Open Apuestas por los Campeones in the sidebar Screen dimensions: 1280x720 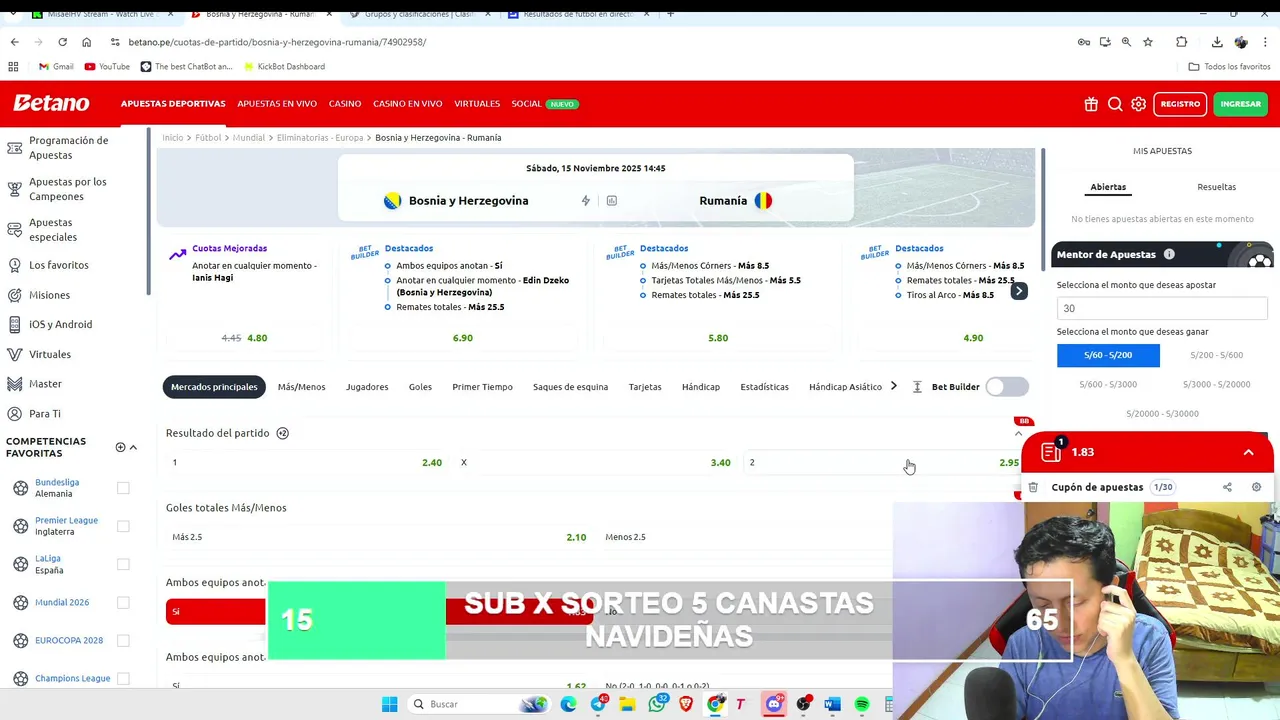68,189
